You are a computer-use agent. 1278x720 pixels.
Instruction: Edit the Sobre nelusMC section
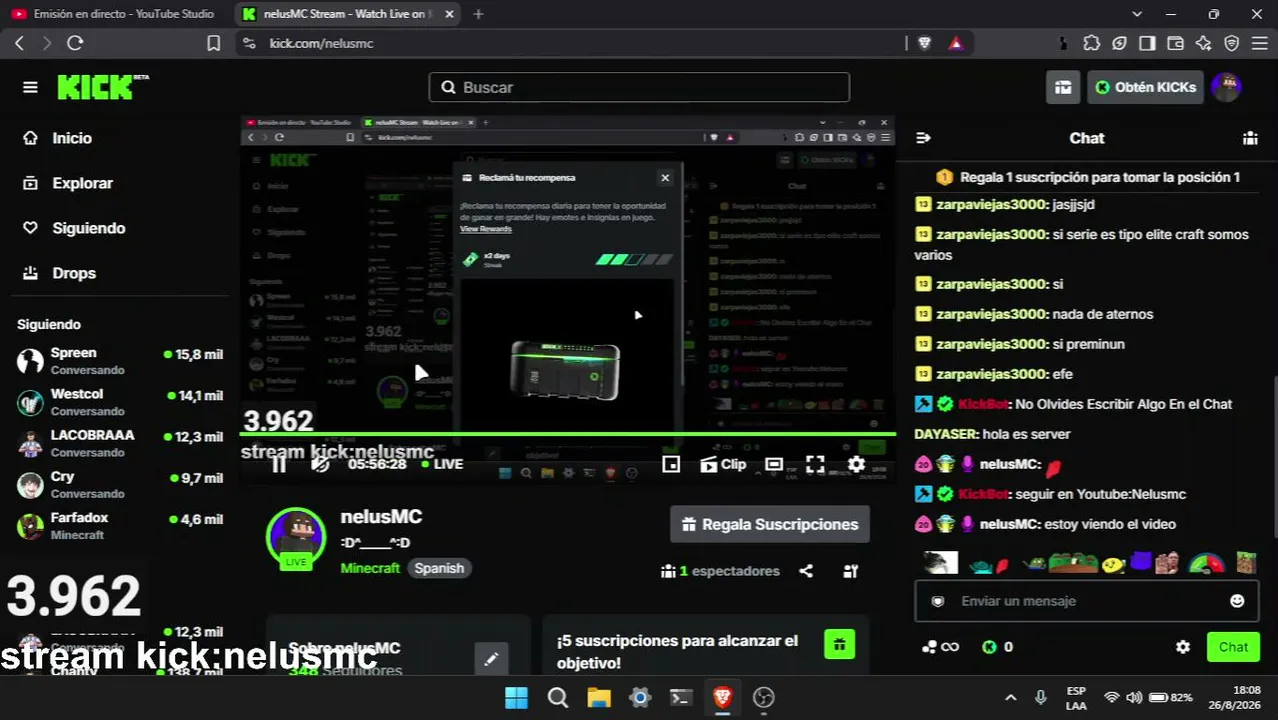coord(491,659)
